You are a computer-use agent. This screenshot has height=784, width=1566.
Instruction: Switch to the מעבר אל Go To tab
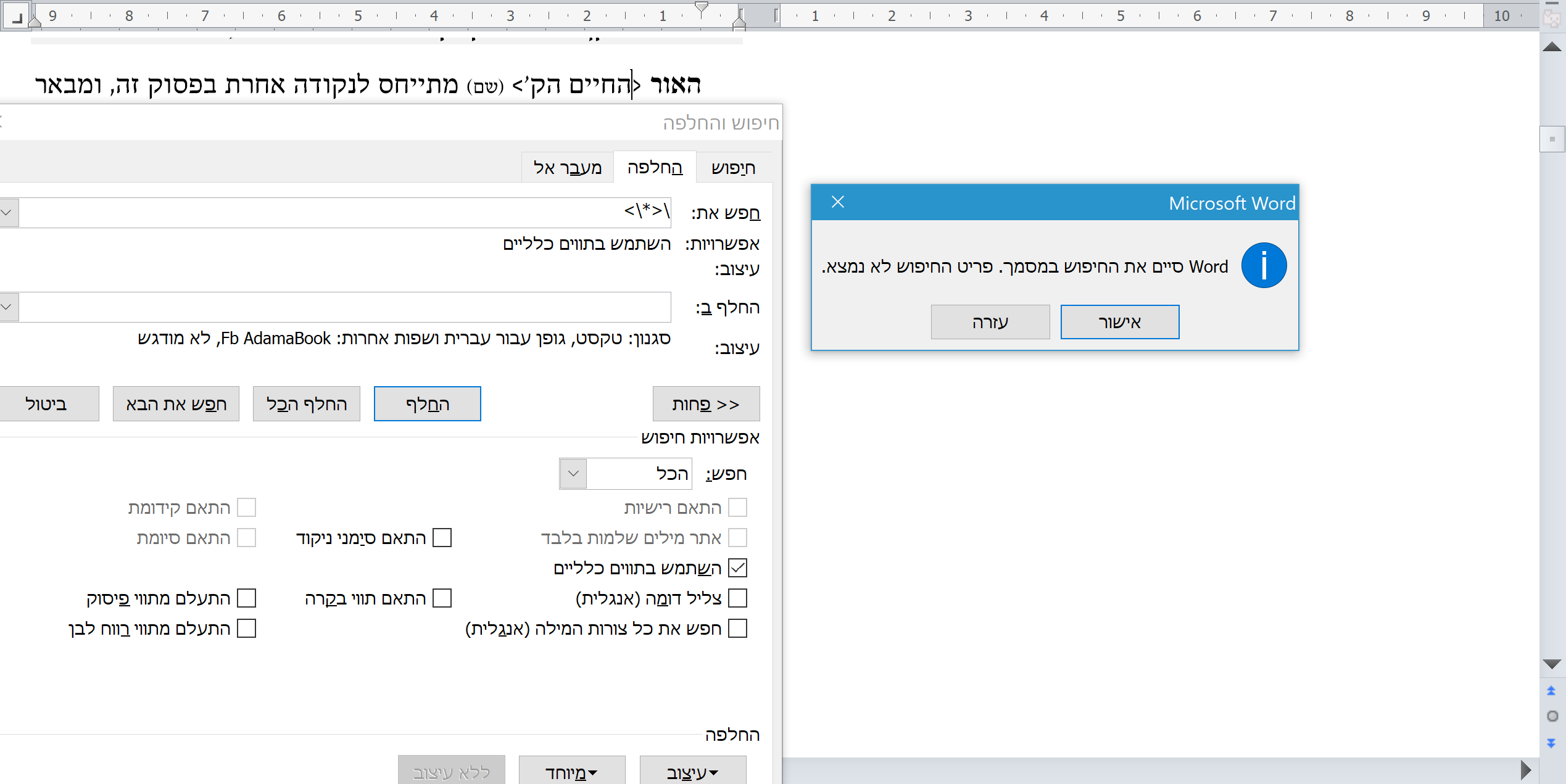(x=566, y=167)
